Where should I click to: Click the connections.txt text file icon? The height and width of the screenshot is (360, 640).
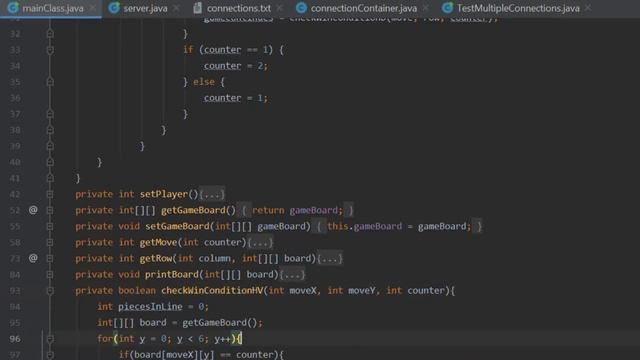pos(198,7)
